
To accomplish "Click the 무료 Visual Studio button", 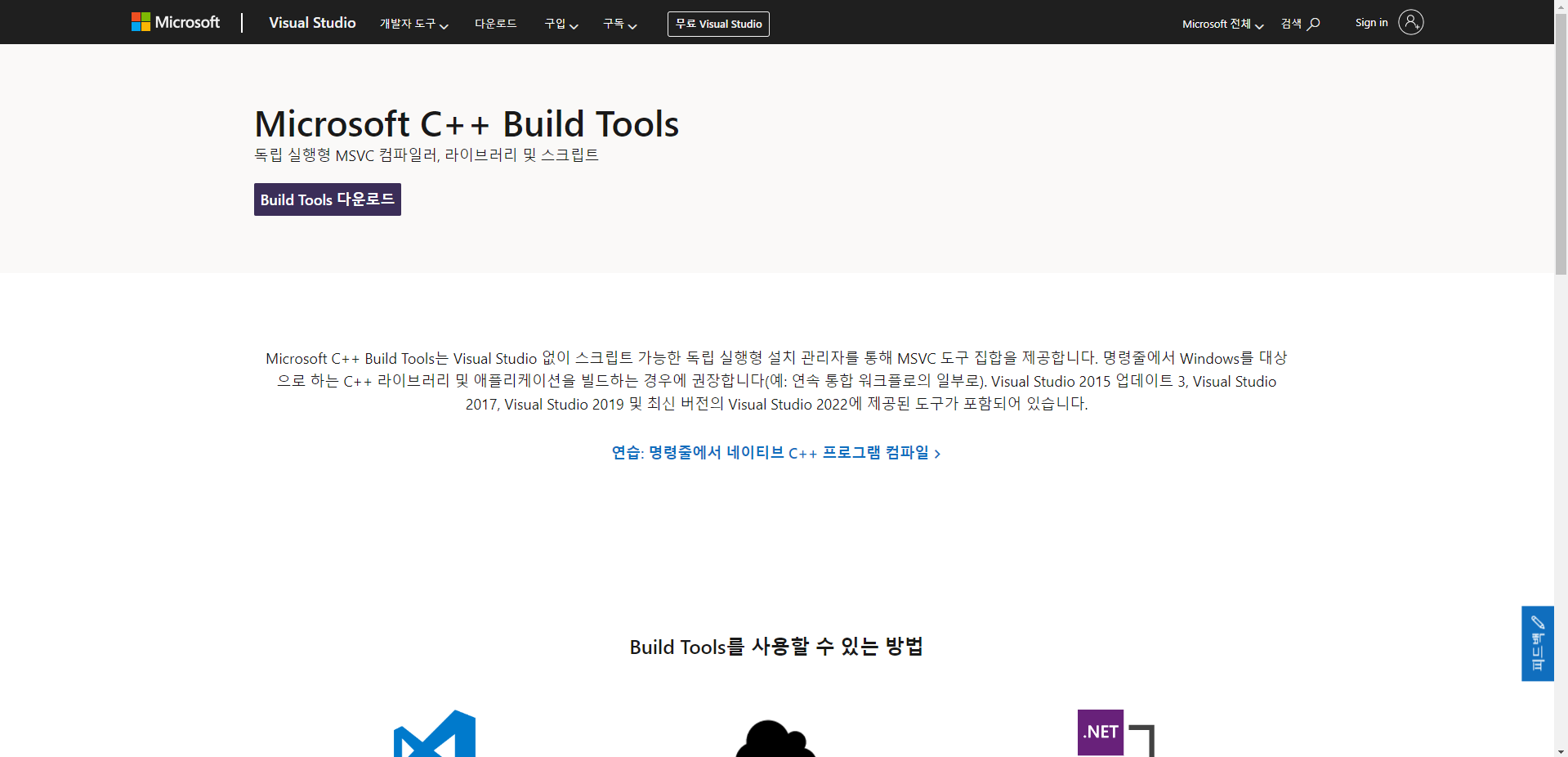I will click(x=718, y=24).
